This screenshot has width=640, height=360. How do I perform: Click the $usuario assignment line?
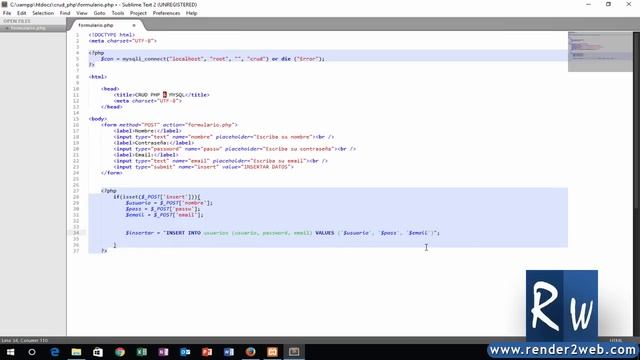(169, 203)
